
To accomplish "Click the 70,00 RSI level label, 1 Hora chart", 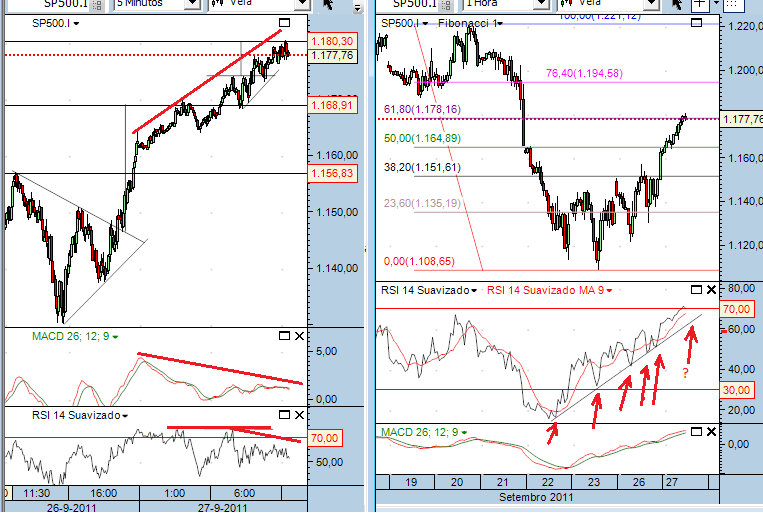I will (737, 309).
